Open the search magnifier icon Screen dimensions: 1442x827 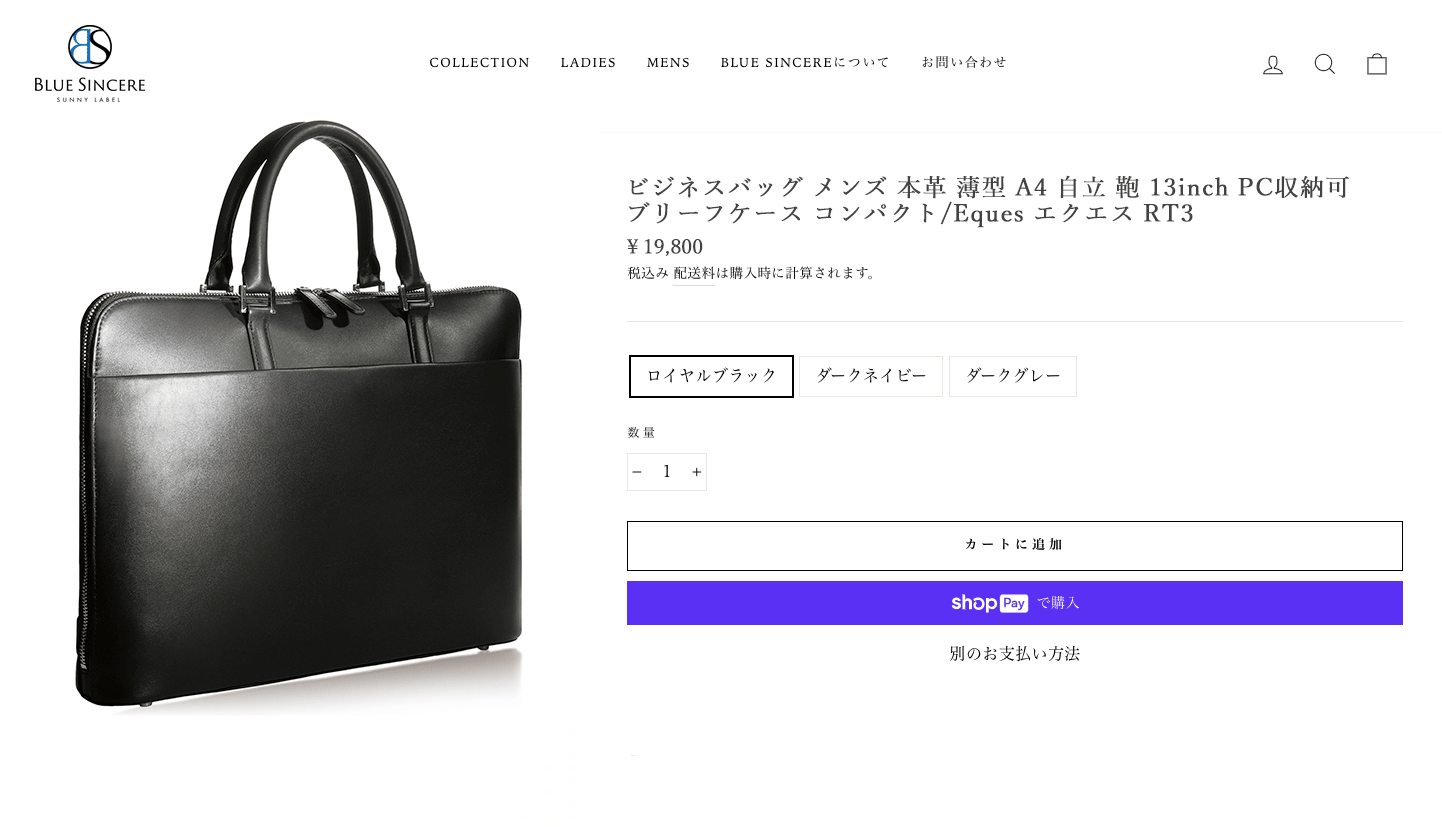1325,64
